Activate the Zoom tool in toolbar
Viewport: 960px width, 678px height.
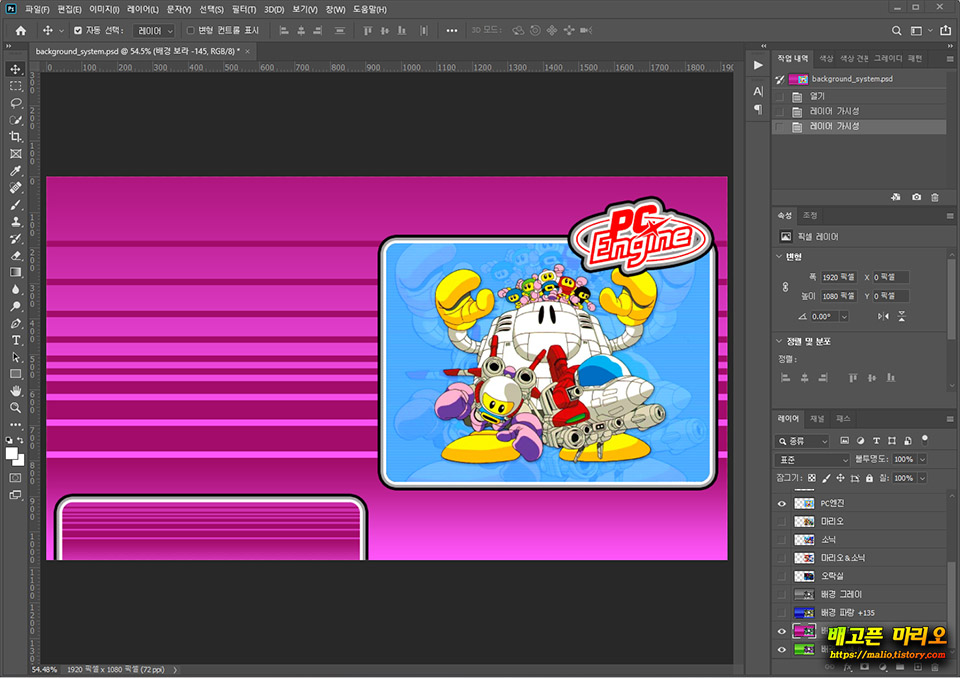[x=16, y=408]
